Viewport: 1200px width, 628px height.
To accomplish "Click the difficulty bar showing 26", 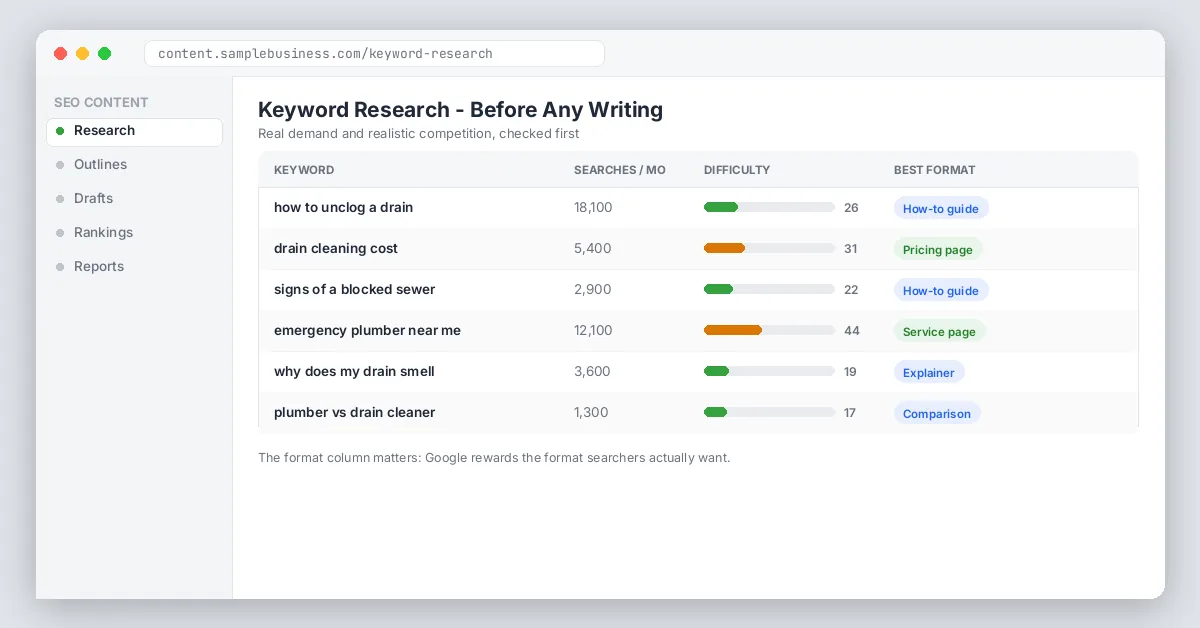I will pyautogui.click(x=769, y=208).
